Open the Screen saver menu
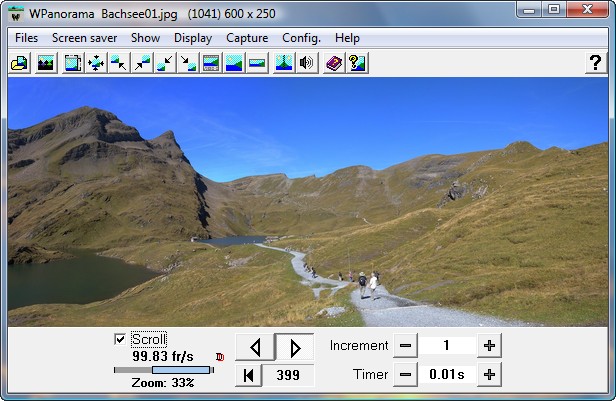Screen dimensions: 616x401 coord(84,38)
